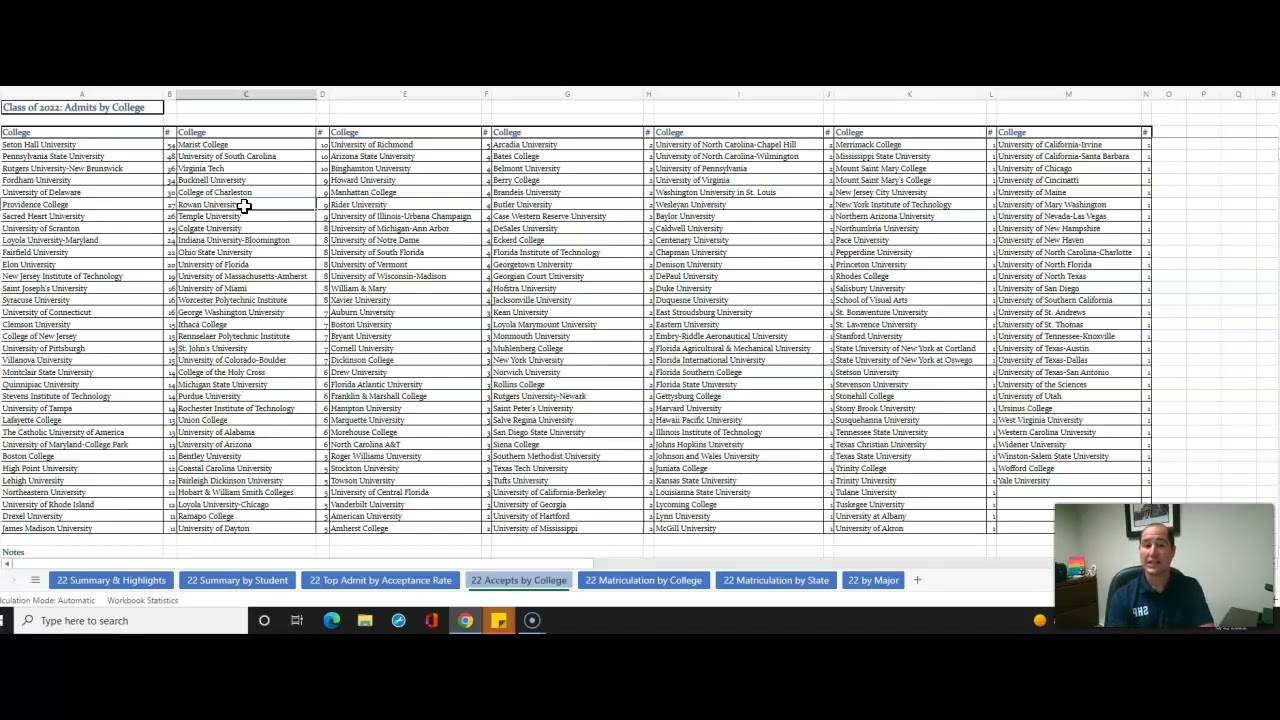Switch to 22 Summary by Student sheet tab

pyautogui.click(x=237, y=580)
